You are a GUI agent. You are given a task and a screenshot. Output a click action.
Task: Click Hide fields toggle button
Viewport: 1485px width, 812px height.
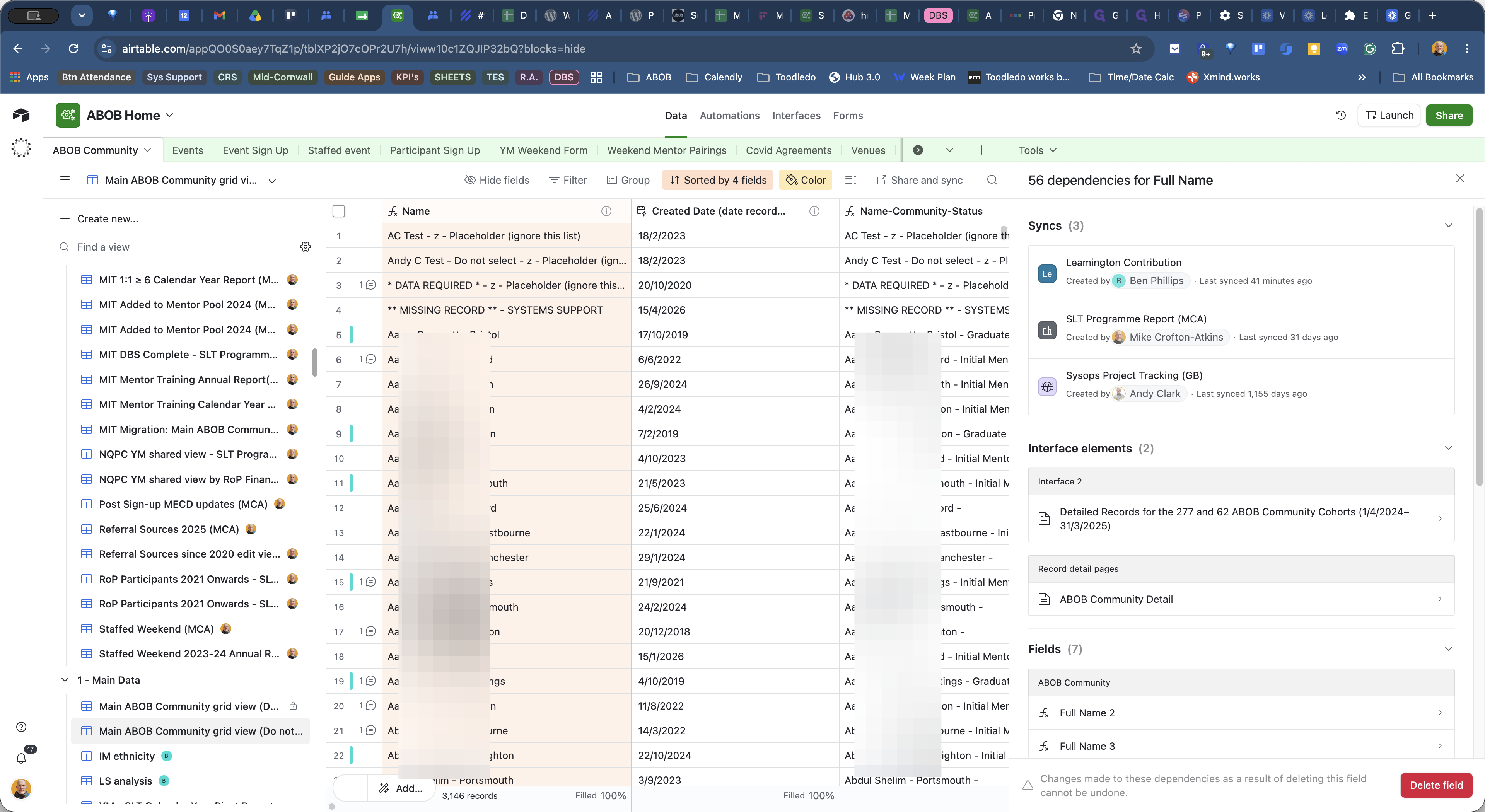click(x=497, y=180)
